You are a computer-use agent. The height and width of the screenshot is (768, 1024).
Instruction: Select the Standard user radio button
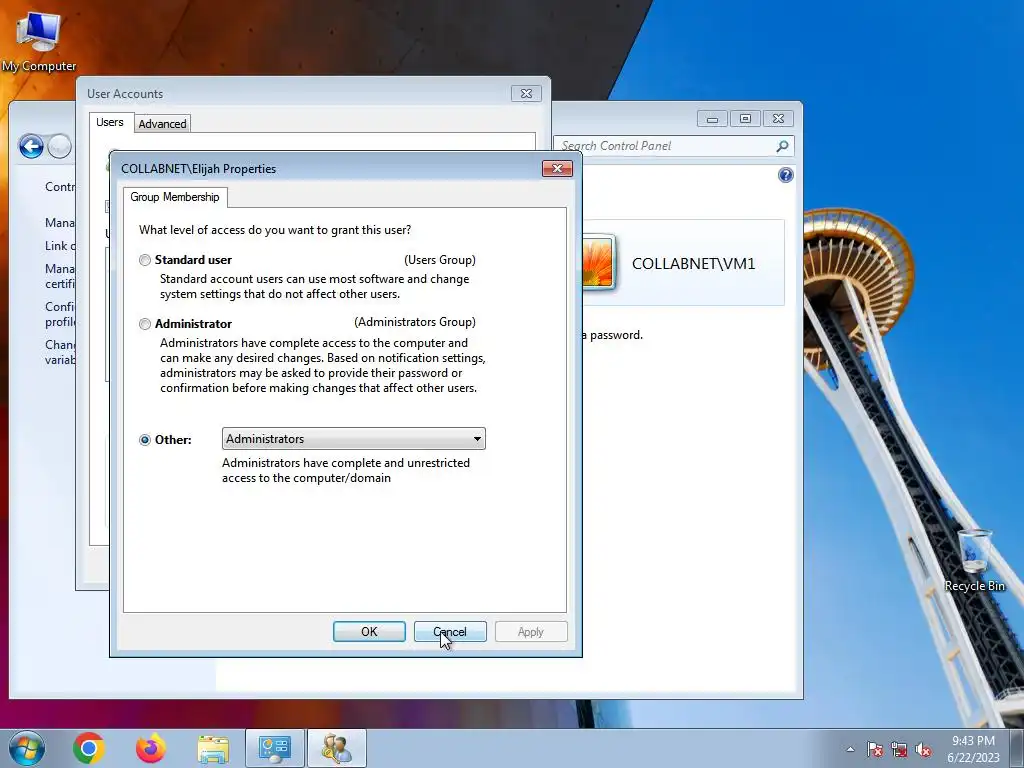click(x=145, y=261)
